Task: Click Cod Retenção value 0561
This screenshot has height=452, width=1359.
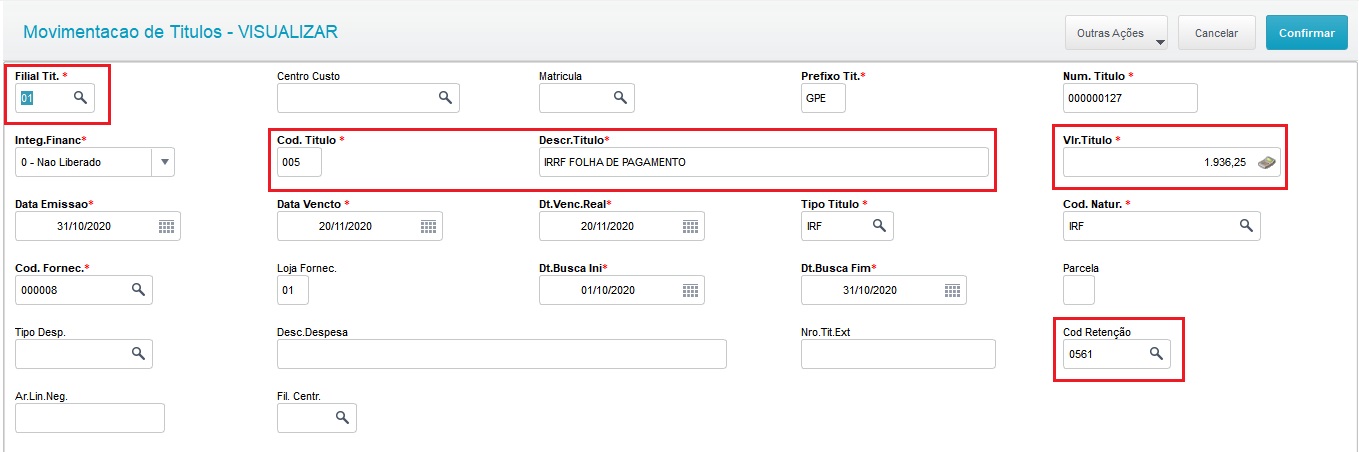Action: tap(1081, 355)
